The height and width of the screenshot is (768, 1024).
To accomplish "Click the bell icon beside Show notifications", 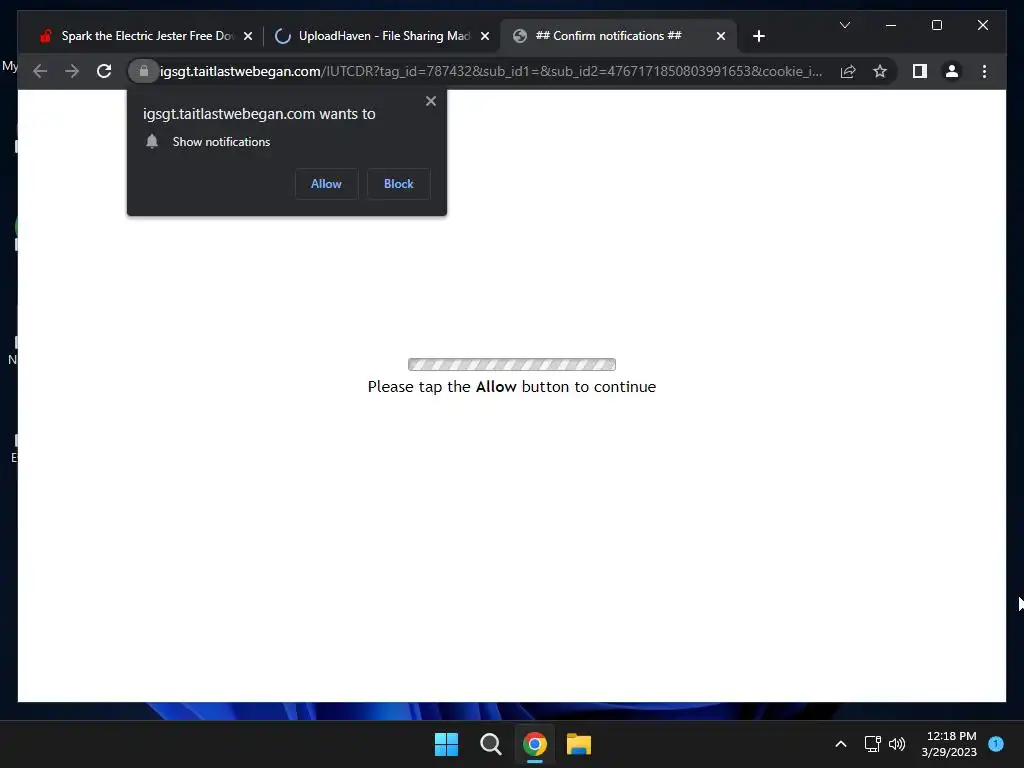I will (x=152, y=142).
